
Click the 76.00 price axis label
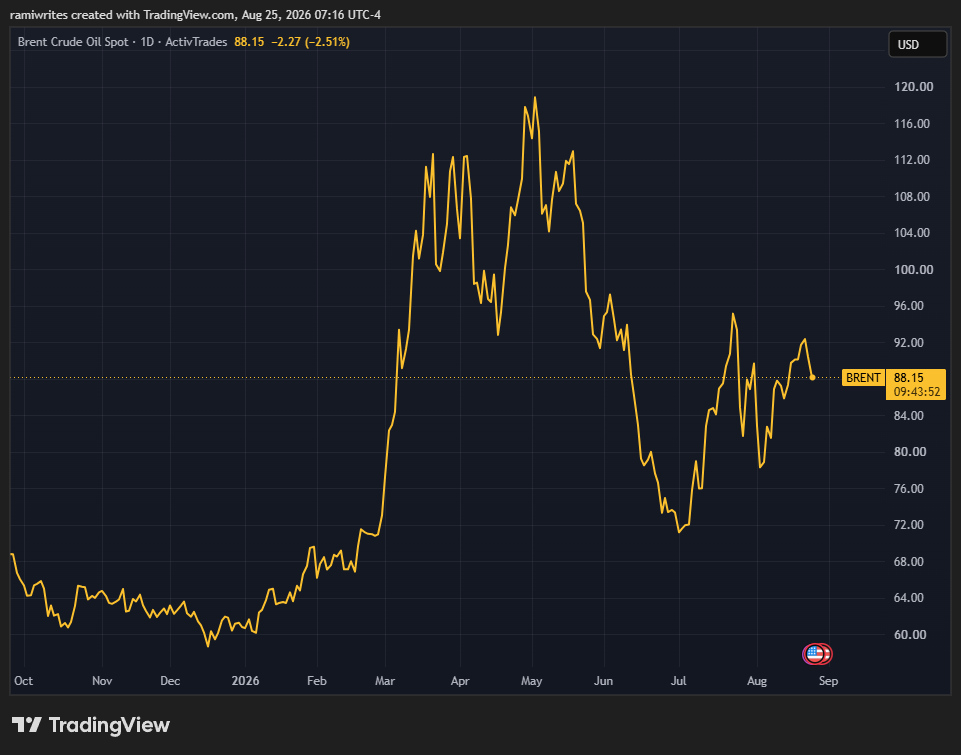[x=909, y=488]
